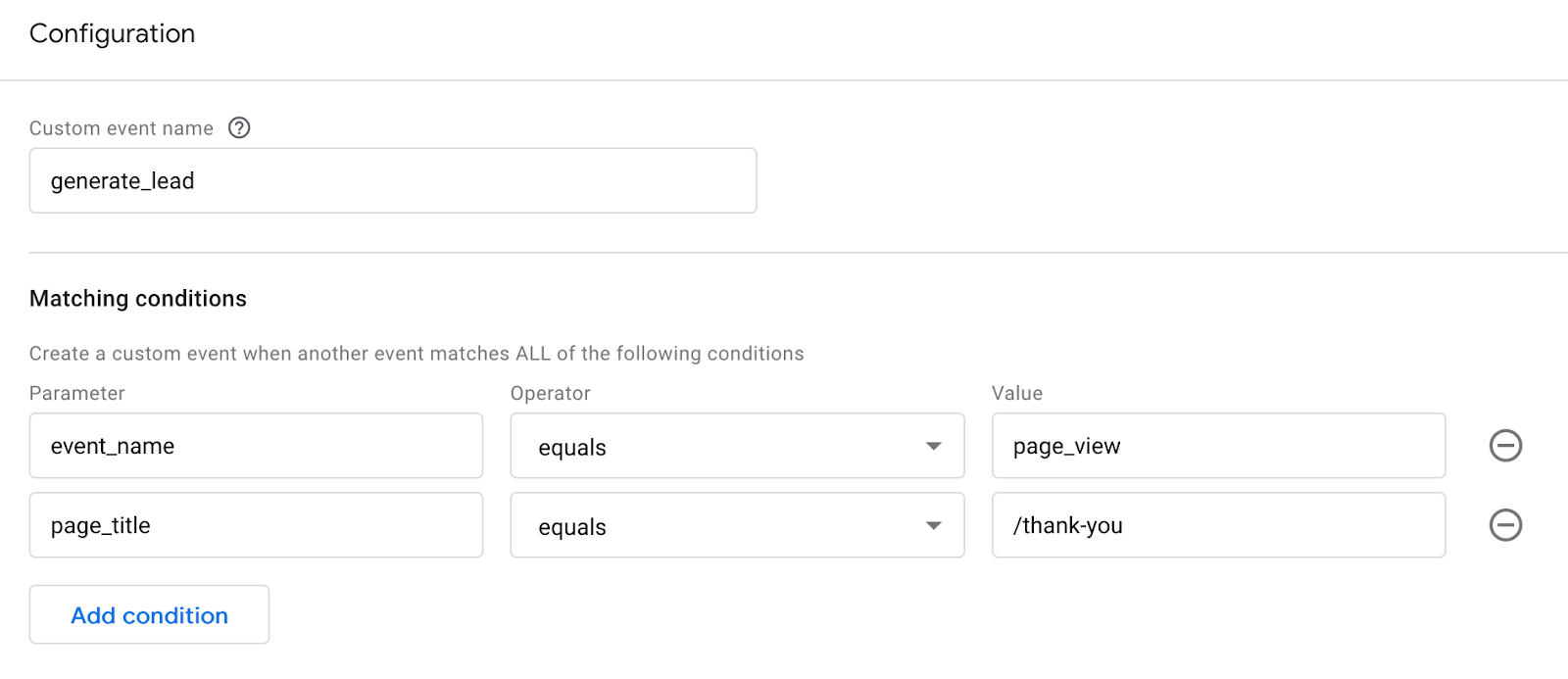The width and height of the screenshot is (1568, 679).
Task: Click the Custom event name label
Action: 122,128
